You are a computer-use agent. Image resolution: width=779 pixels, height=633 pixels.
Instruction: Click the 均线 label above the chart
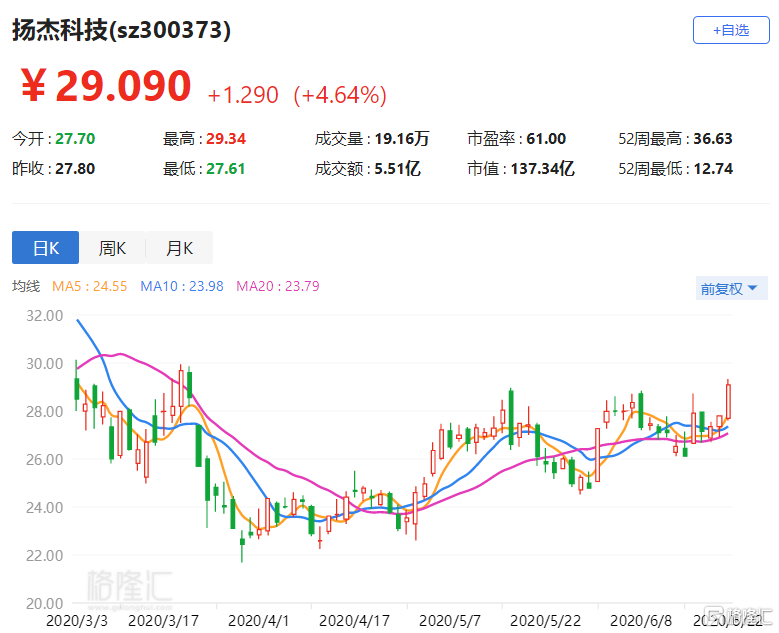tap(26, 287)
